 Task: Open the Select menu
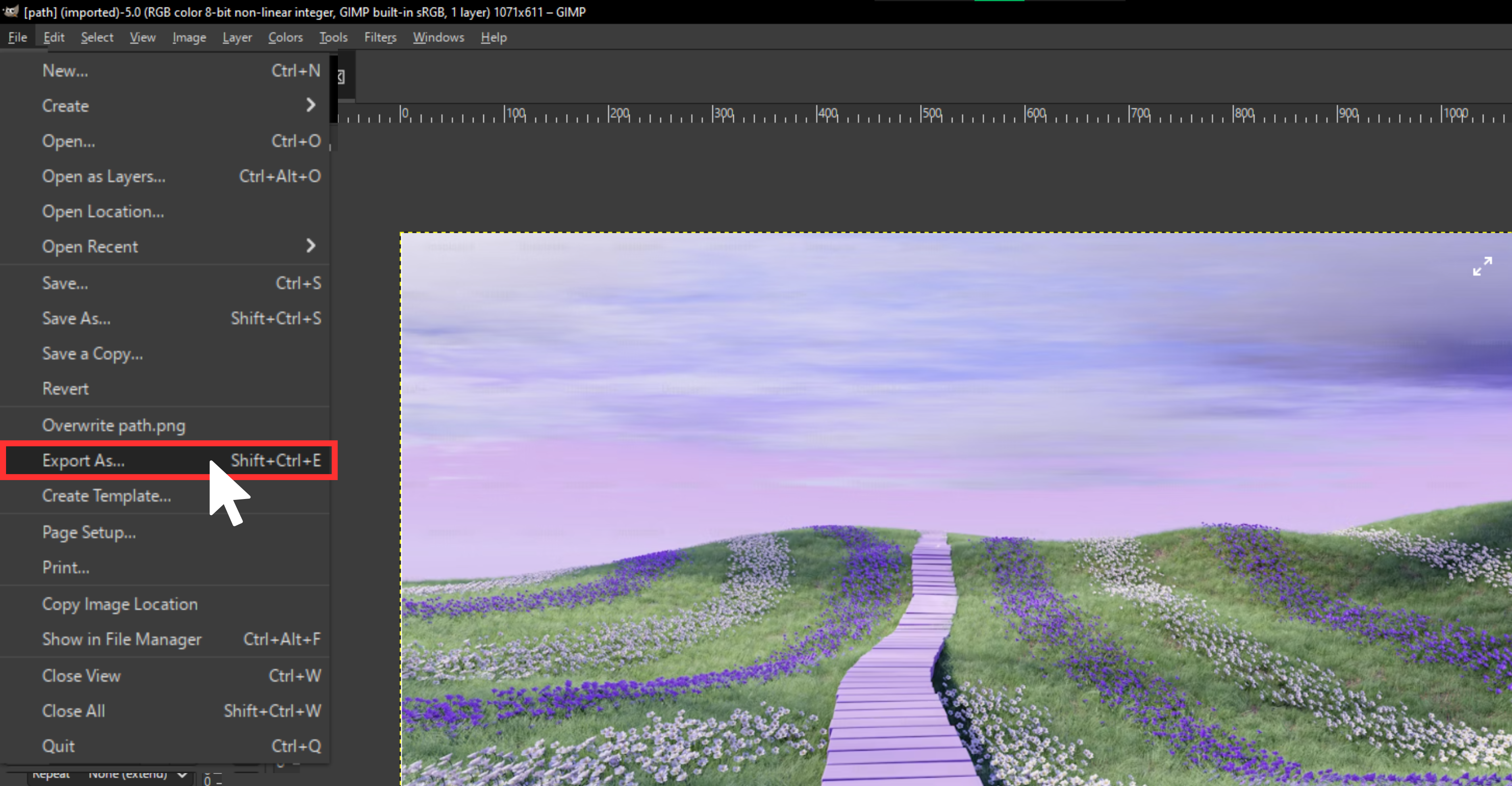tap(97, 37)
